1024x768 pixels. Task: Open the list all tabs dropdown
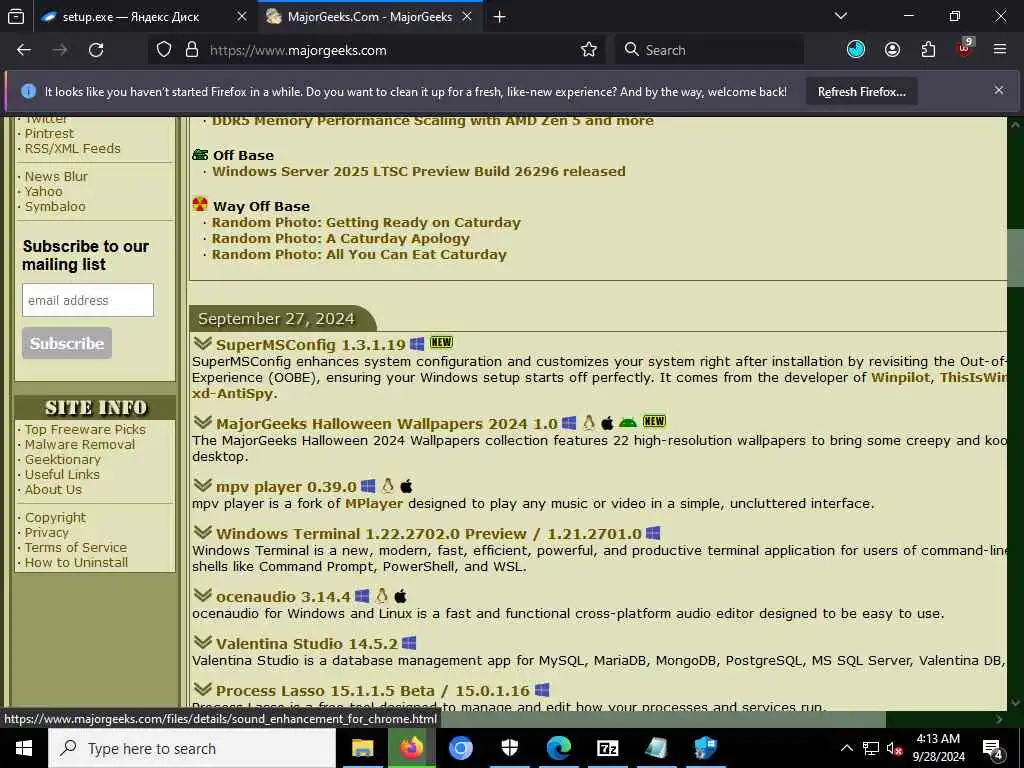[840, 16]
